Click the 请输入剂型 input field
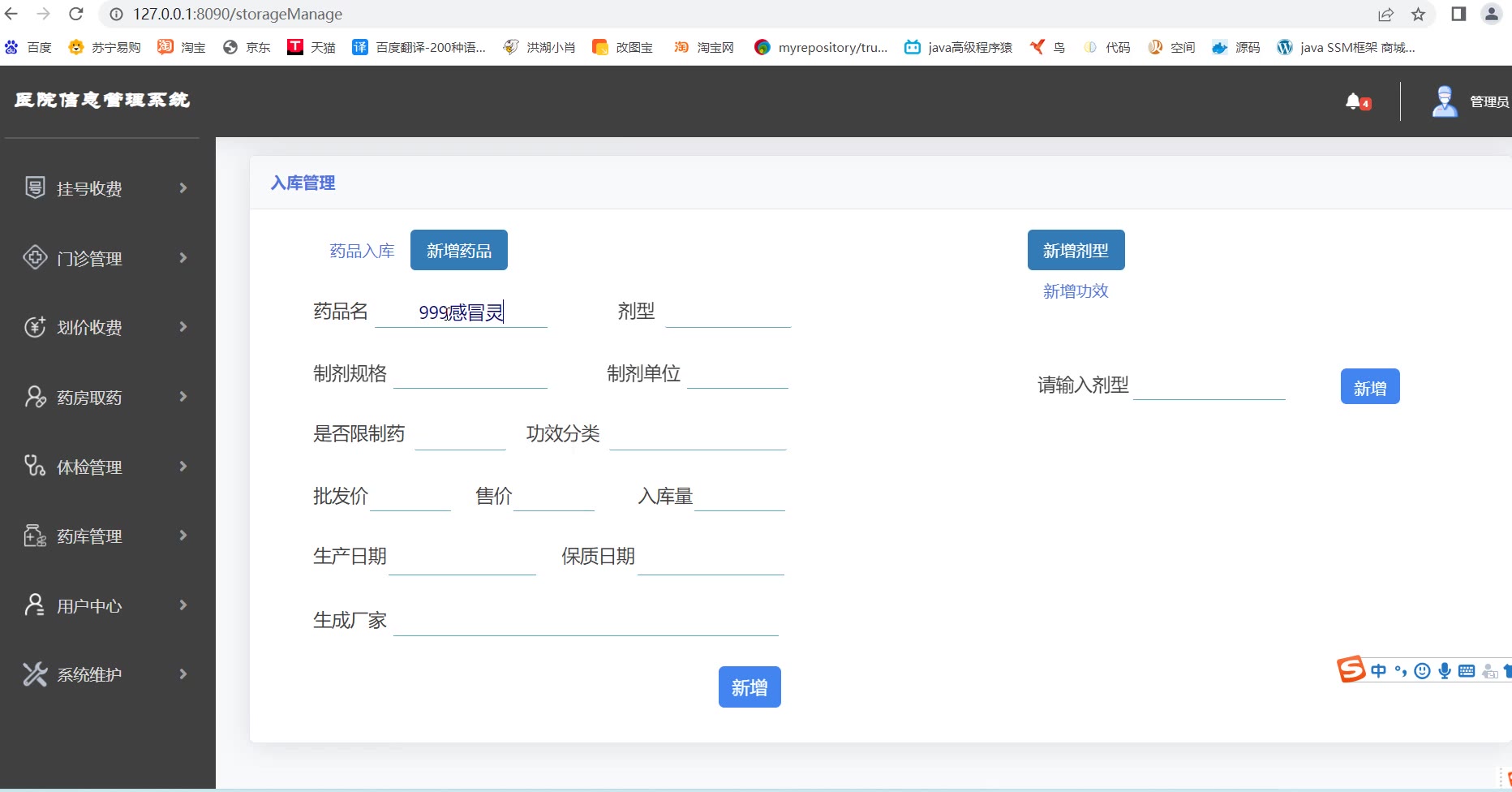Viewport: 1512px width, 792px height. click(x=1209, y=385)
